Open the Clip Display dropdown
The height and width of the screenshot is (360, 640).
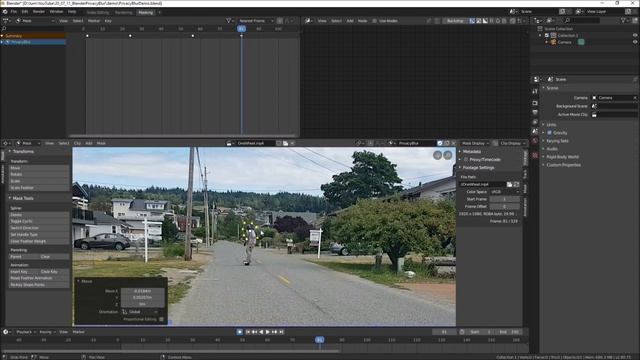(x=512, y=144)
